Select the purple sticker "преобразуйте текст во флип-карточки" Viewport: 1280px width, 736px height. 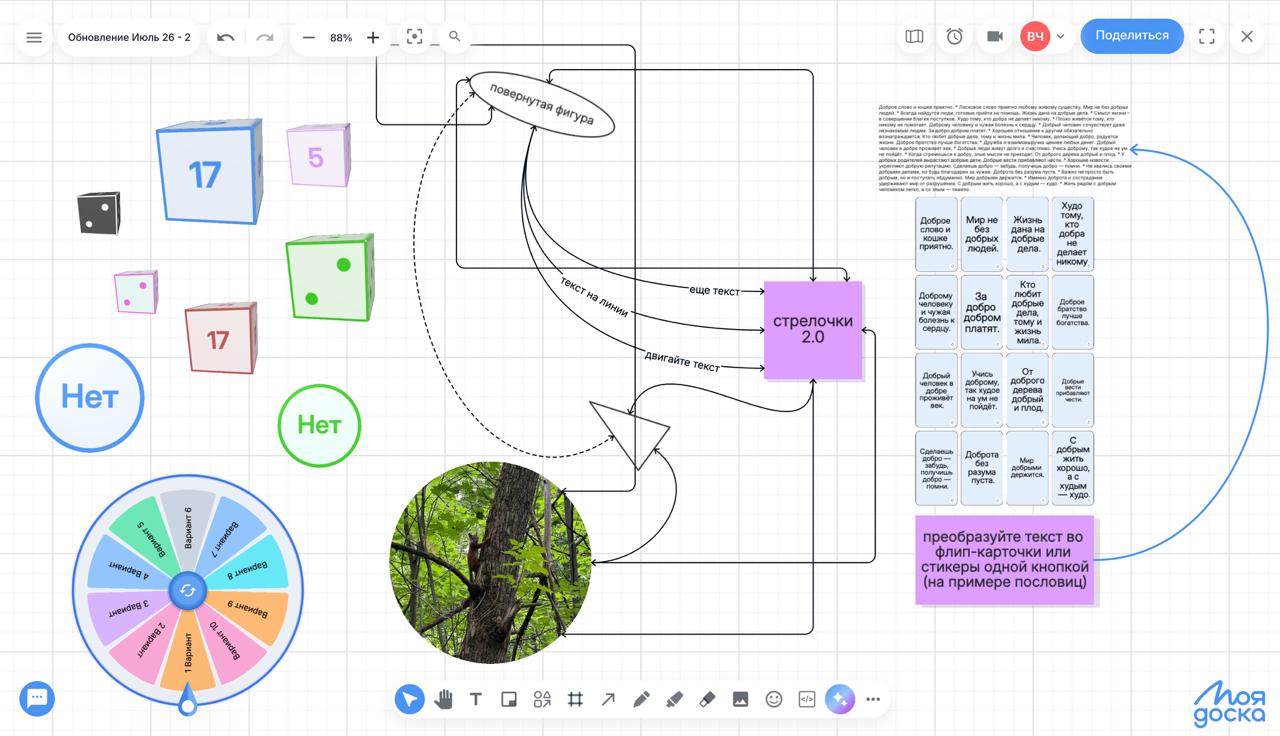point(1005,560)
